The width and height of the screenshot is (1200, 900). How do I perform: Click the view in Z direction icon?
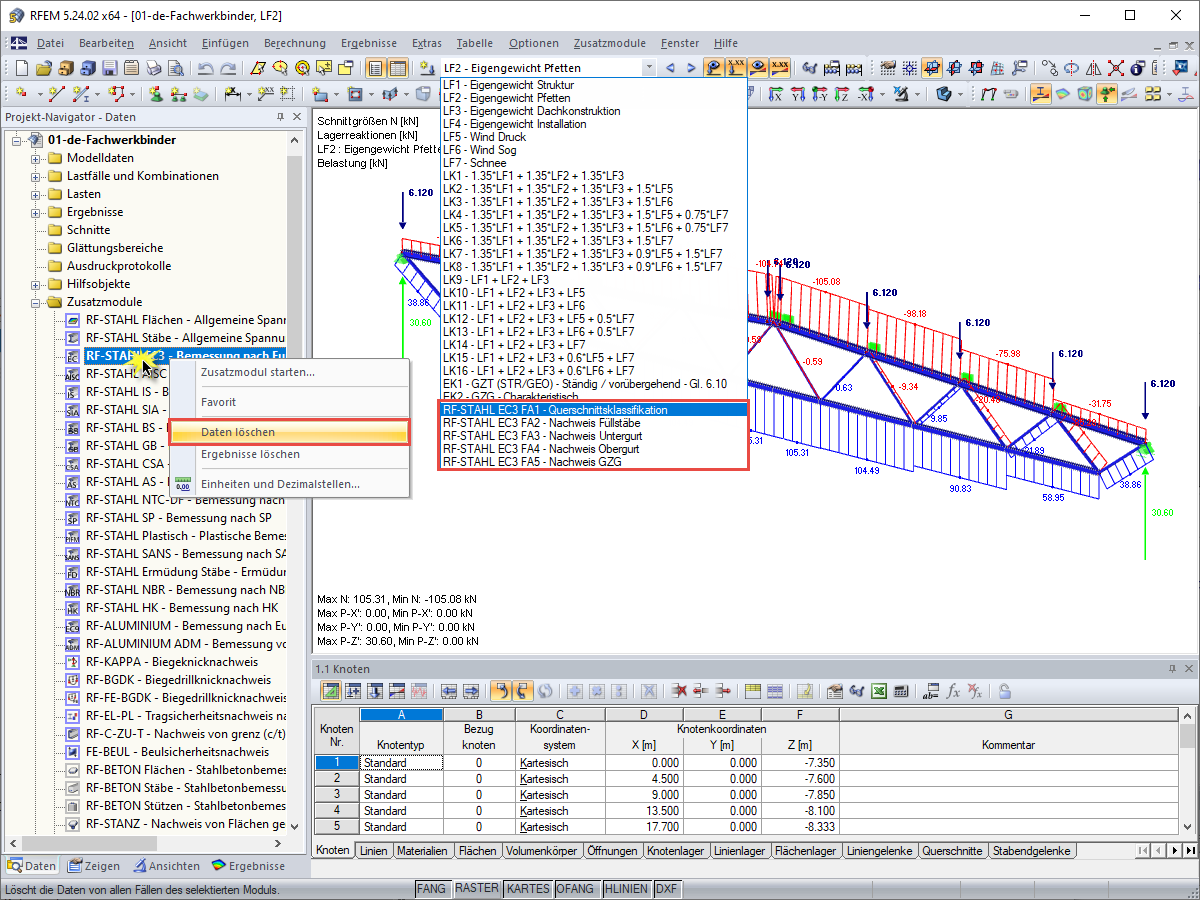(842, 94)
